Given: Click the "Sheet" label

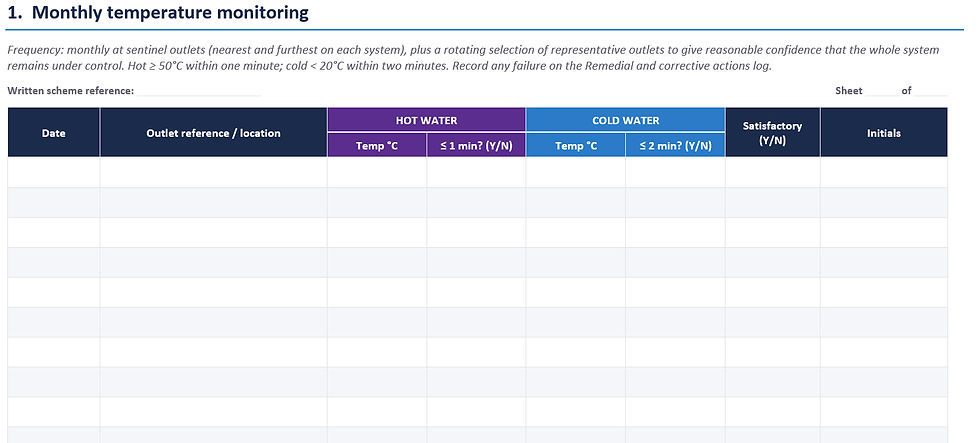Looking at the screenshot, I should tap(849, 91).
